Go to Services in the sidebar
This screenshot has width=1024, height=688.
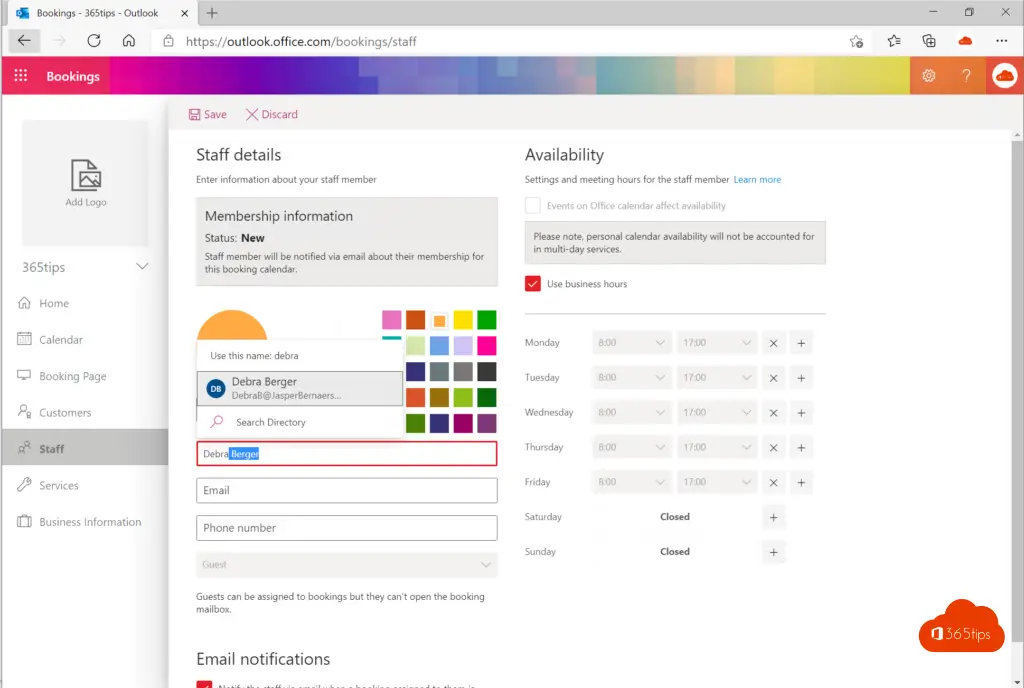58,486
